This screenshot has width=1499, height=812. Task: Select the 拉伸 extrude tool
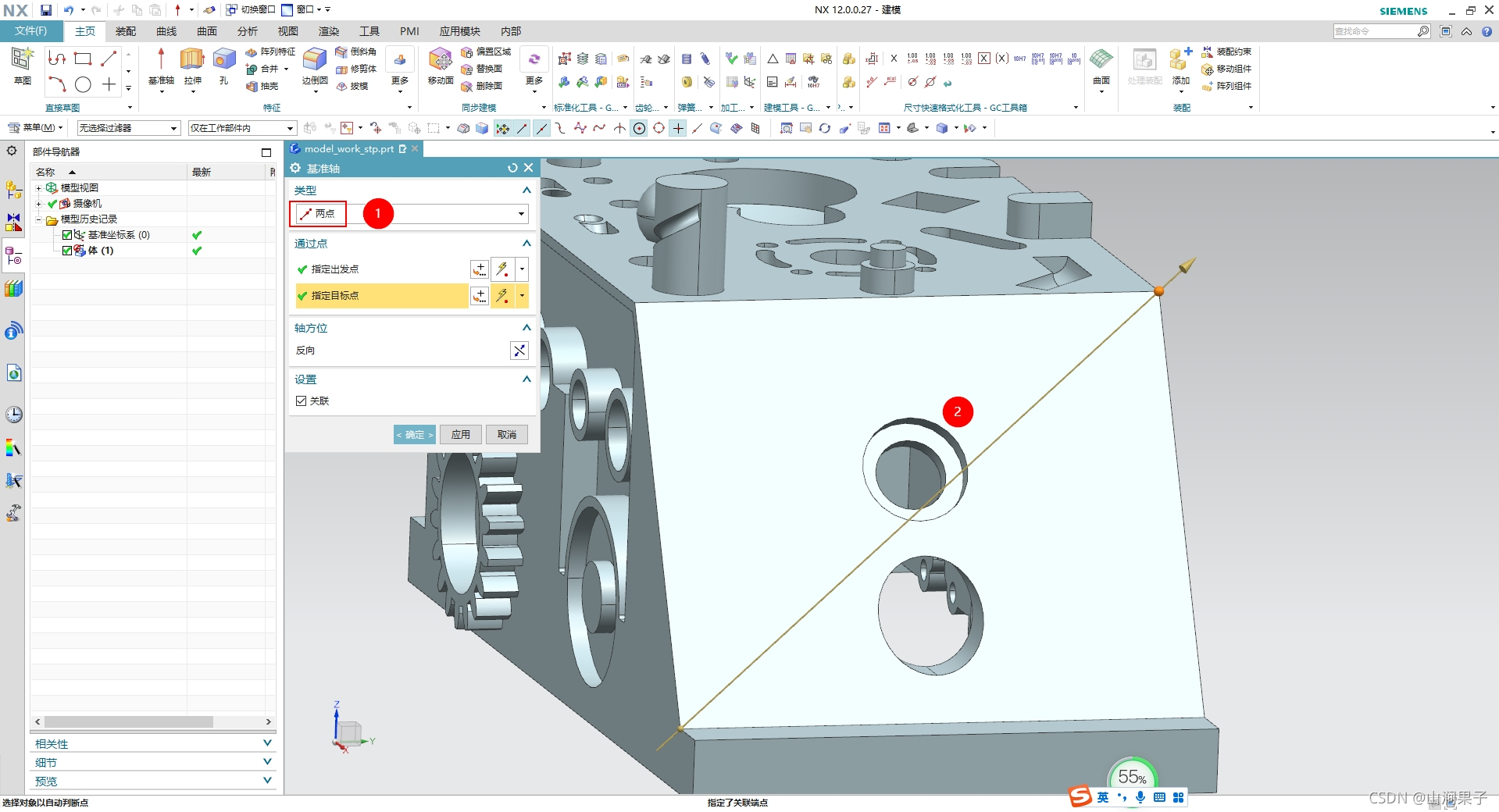[x=192, y=66]
